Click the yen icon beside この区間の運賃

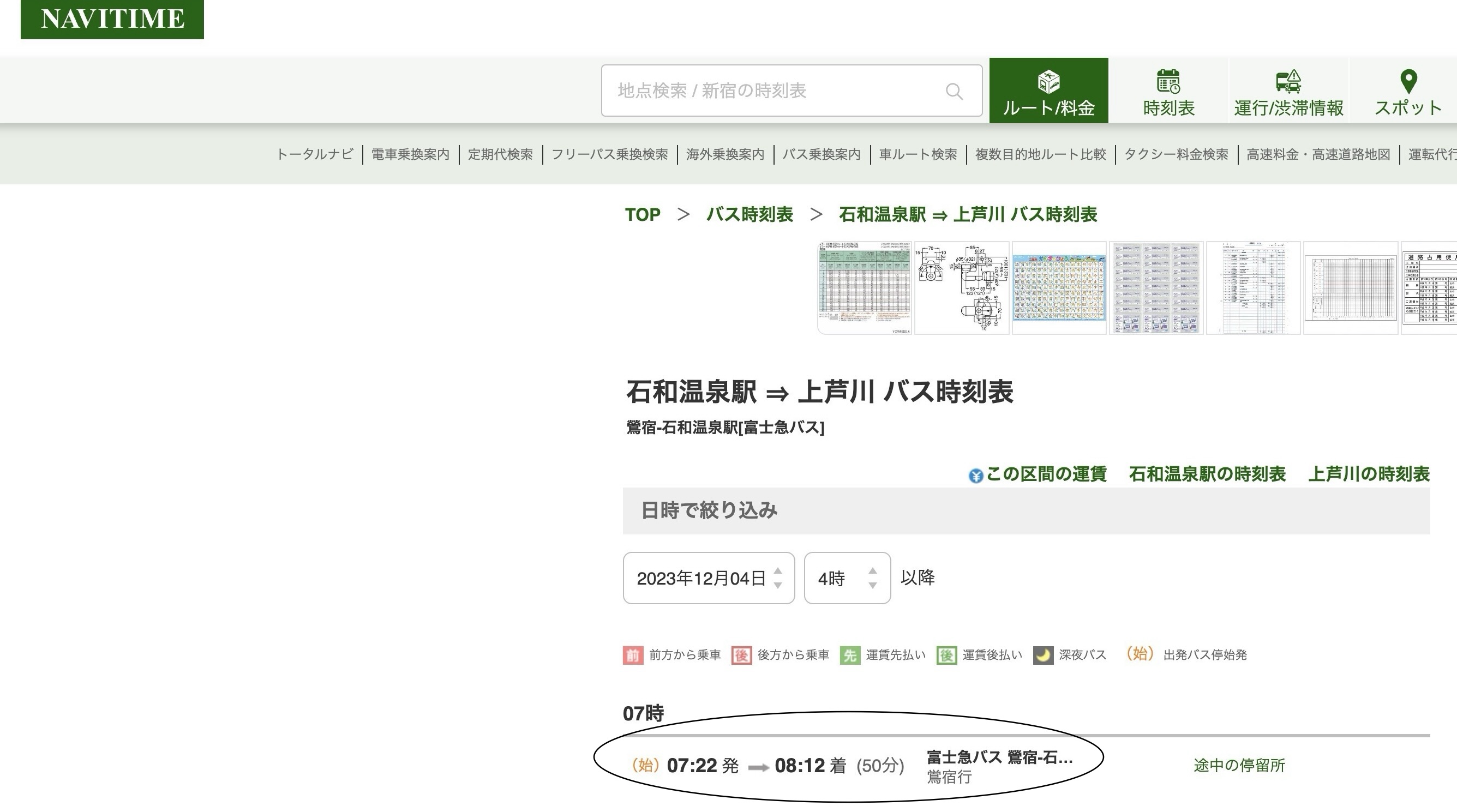pos(975,476)
